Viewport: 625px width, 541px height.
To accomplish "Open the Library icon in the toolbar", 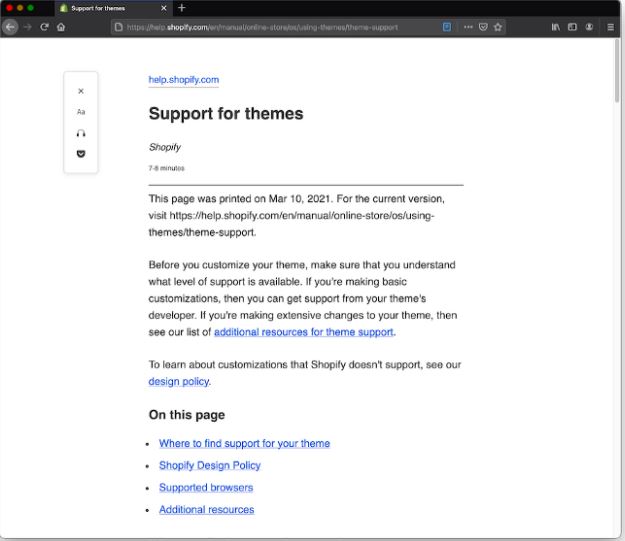I will click(x=556, y=27).
